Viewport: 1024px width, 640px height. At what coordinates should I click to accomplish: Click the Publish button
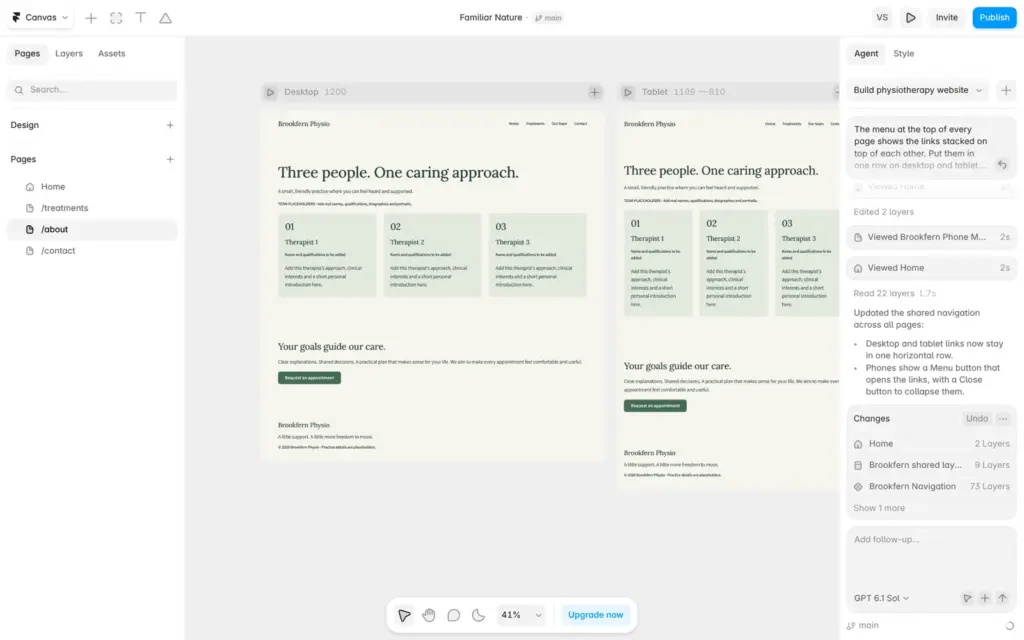coord(994,18)
